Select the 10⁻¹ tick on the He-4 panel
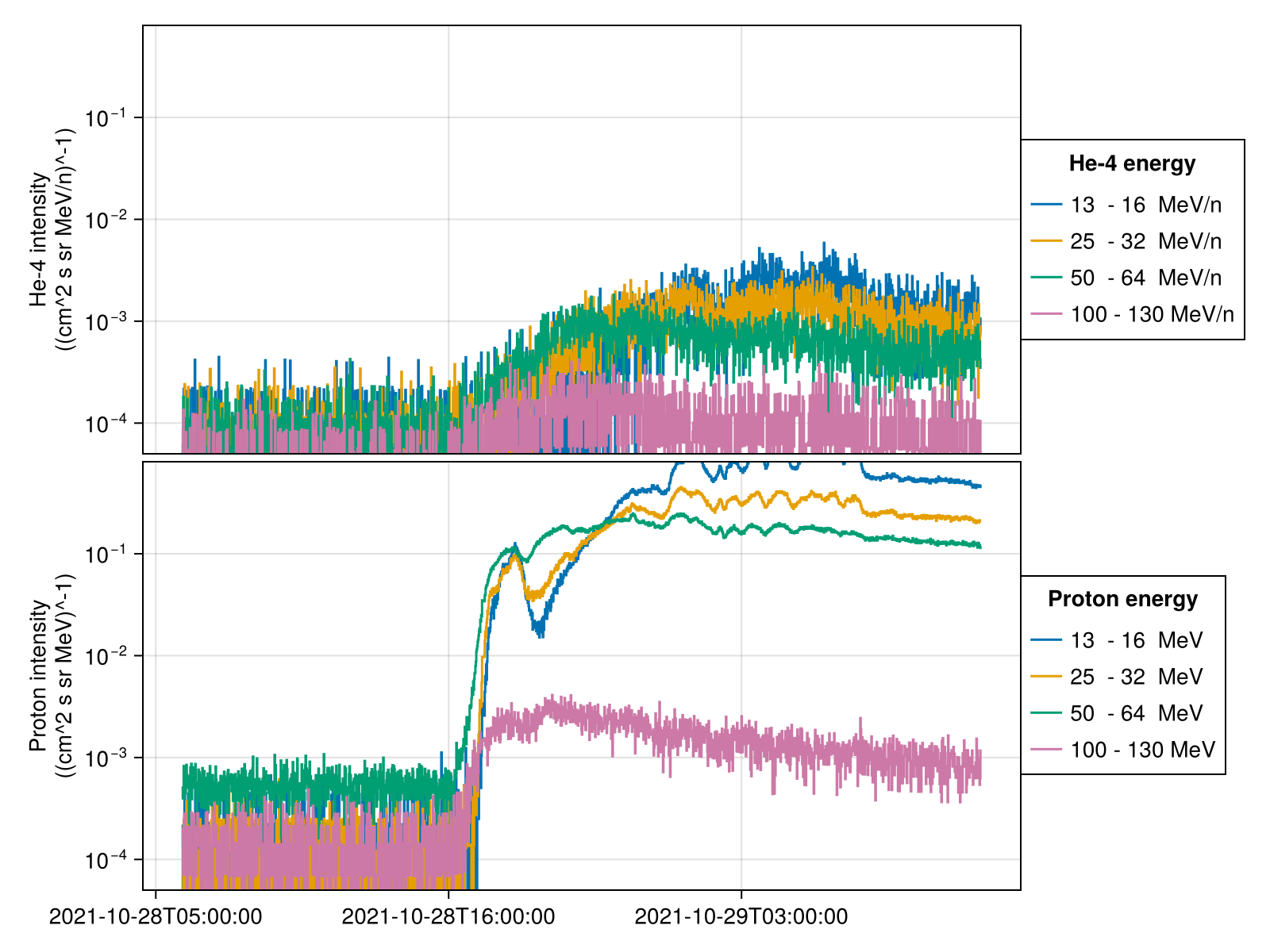Viewport: 1270px width, 952px height. click(103, 119)
